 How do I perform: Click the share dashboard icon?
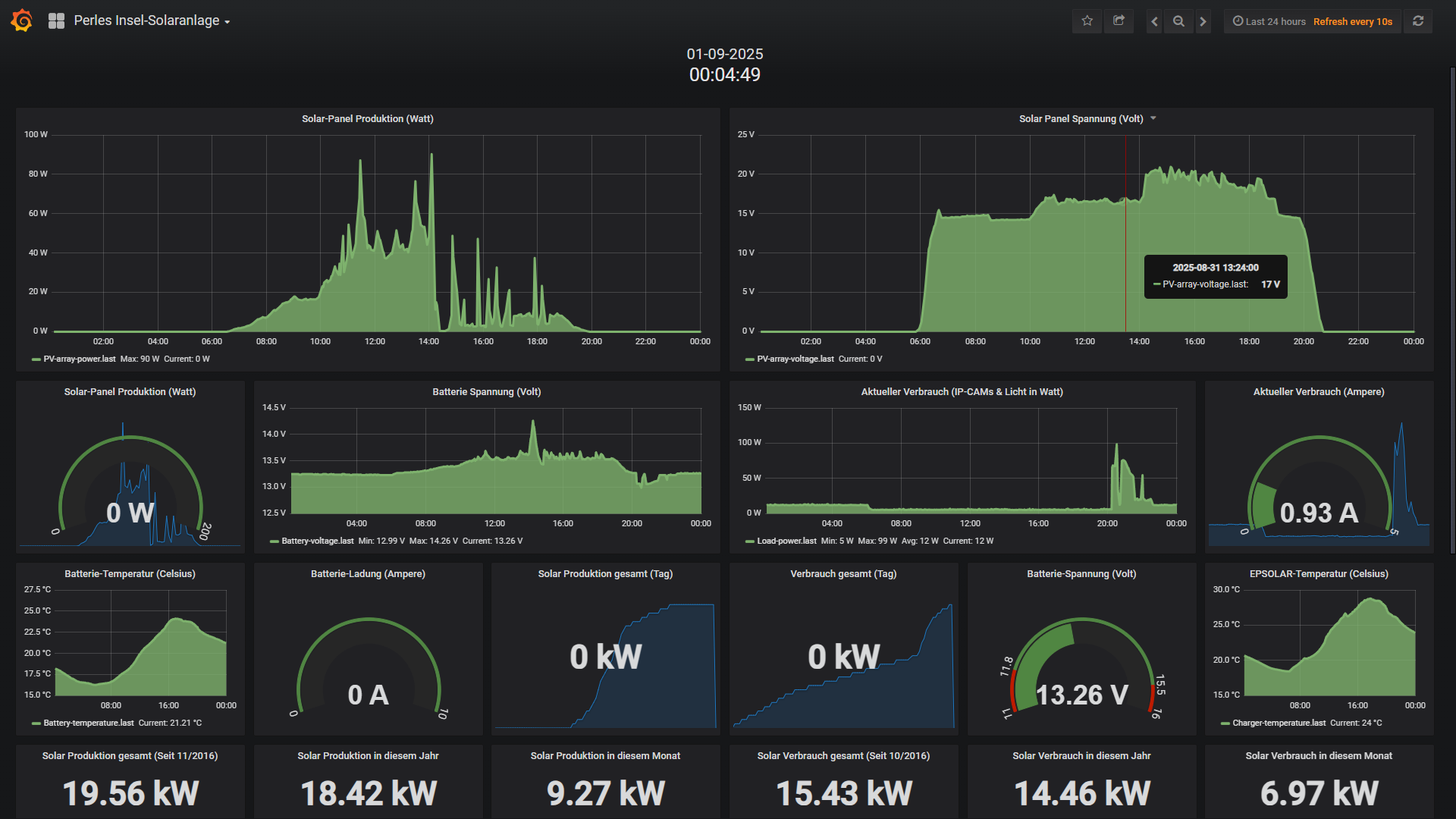pyautogui.click(x=1119, y=21)
